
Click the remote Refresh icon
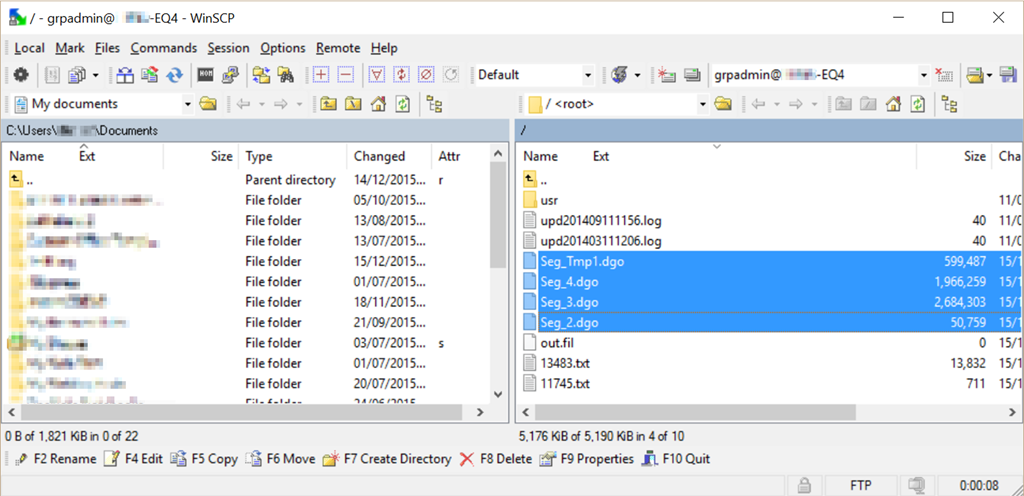918,104
